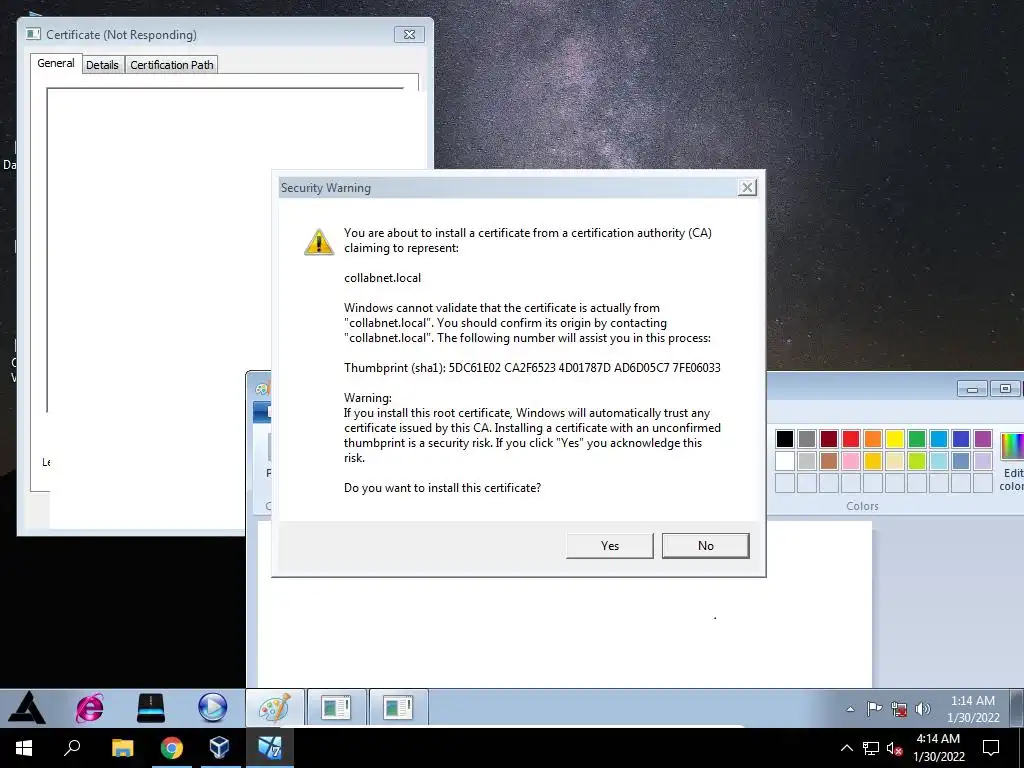Click the muted volume icon in Windows 10 tray
Screen dimensions: 1024x768
(894, 749)
